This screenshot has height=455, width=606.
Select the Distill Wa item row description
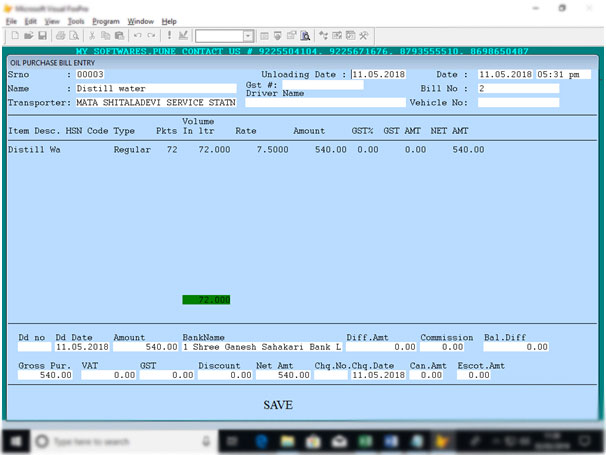point(34,150)
